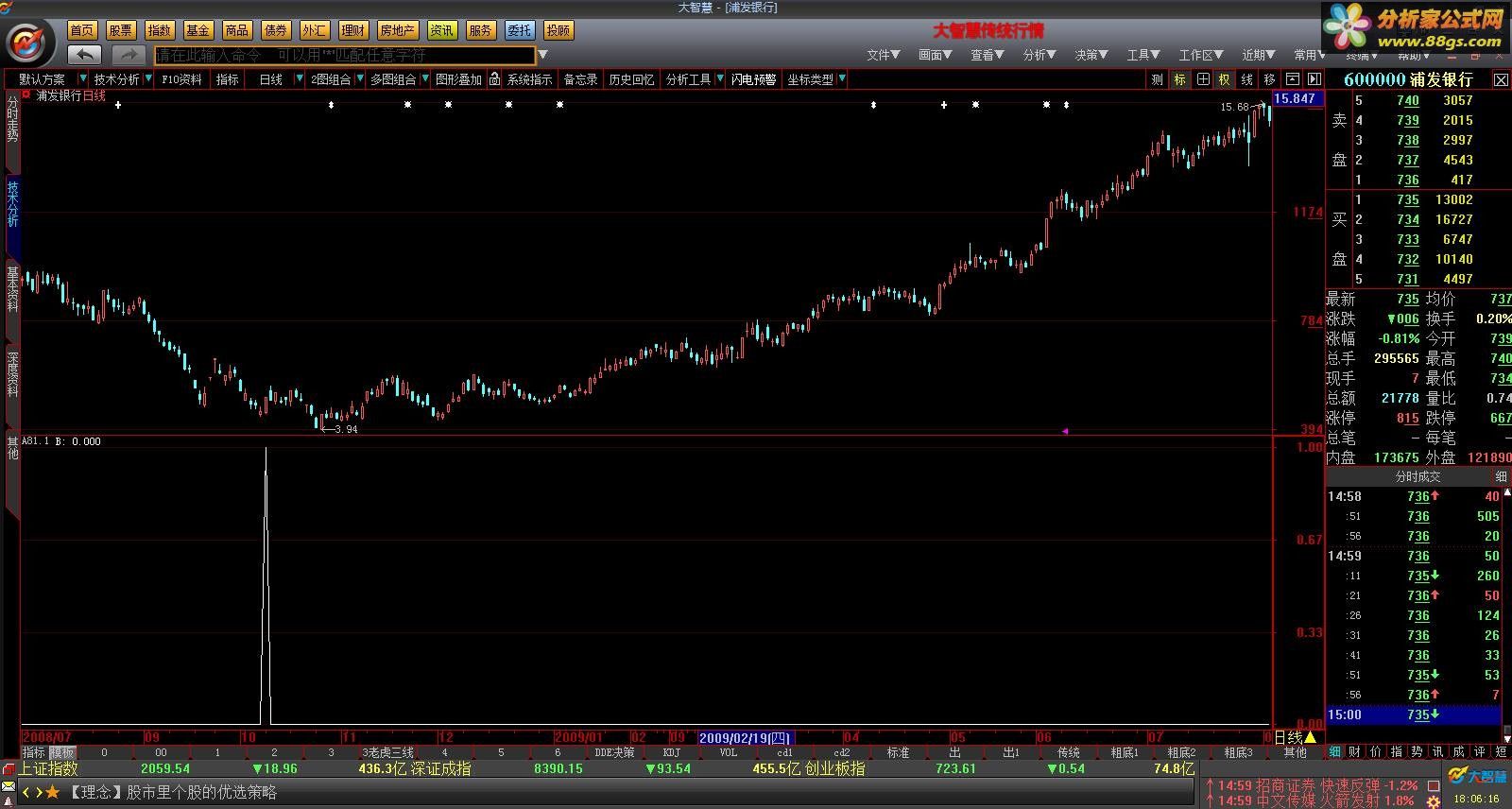
Task: Select the 模板 tab at bottom
Action: coord(62,752)
